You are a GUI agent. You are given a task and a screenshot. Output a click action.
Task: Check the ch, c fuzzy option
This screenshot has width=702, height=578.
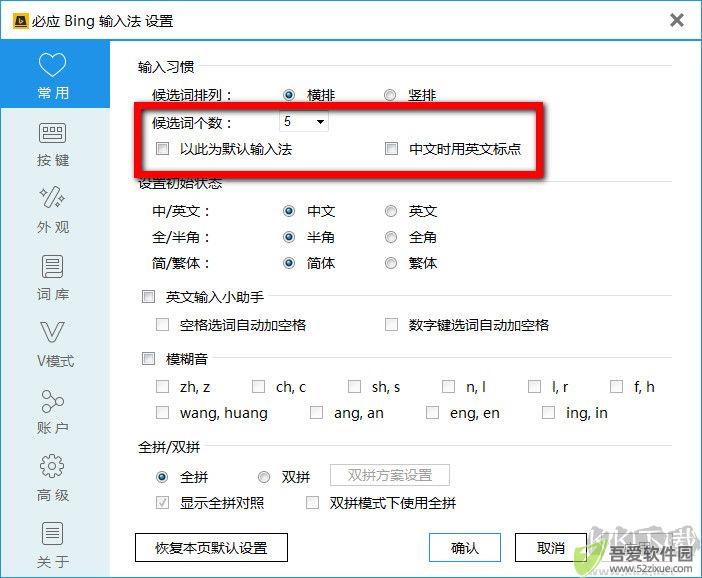tap(258, 386)
